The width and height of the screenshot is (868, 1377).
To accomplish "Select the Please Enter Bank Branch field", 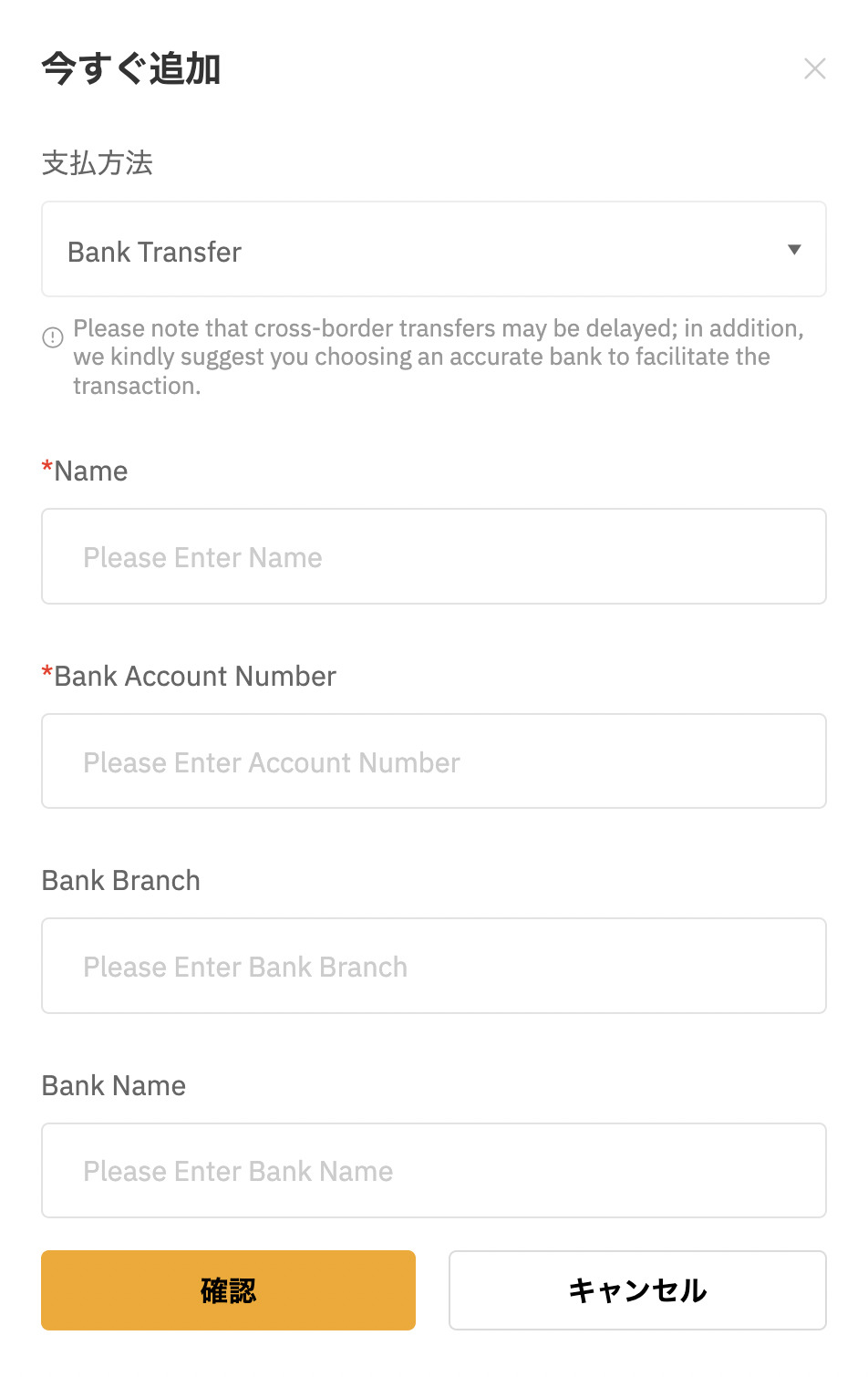I will 434,966.
